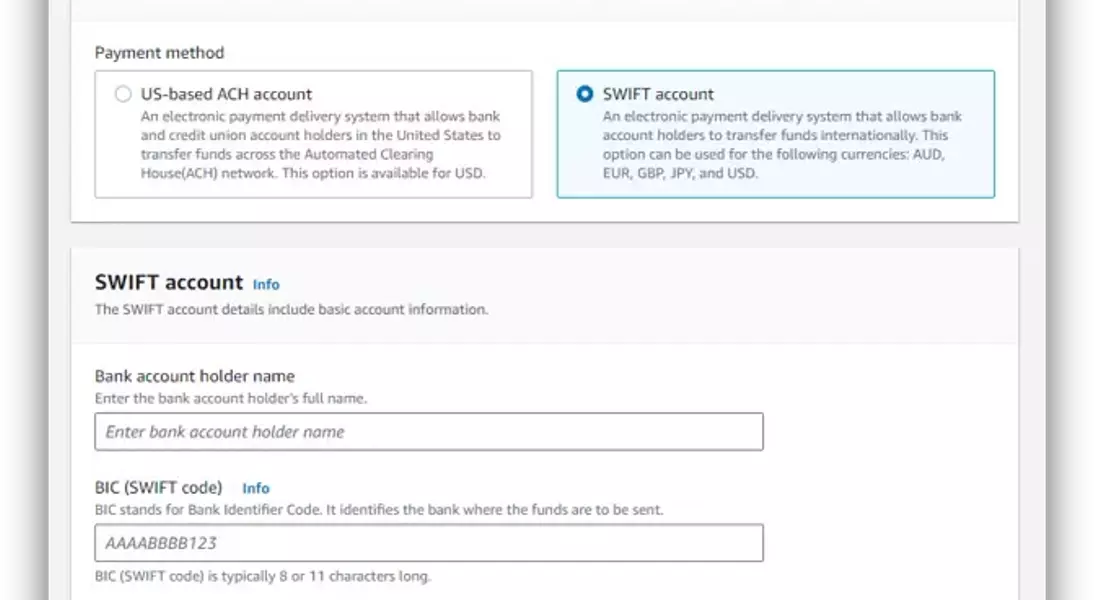Screen dimensions: 1095x600
Task: Click the US-based ACH account option label
Action: click(226, 94)
